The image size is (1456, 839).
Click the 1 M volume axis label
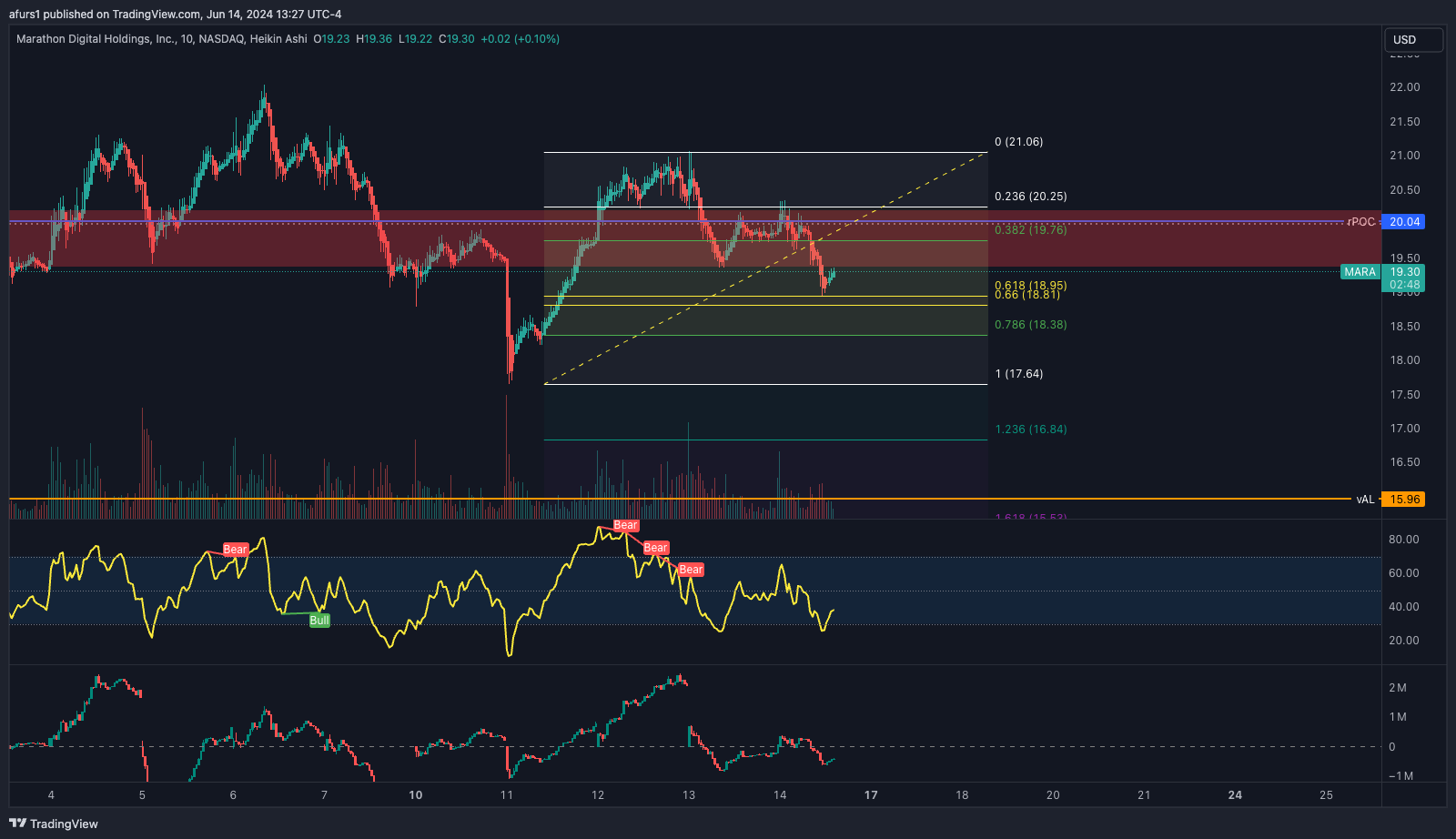1398,717
